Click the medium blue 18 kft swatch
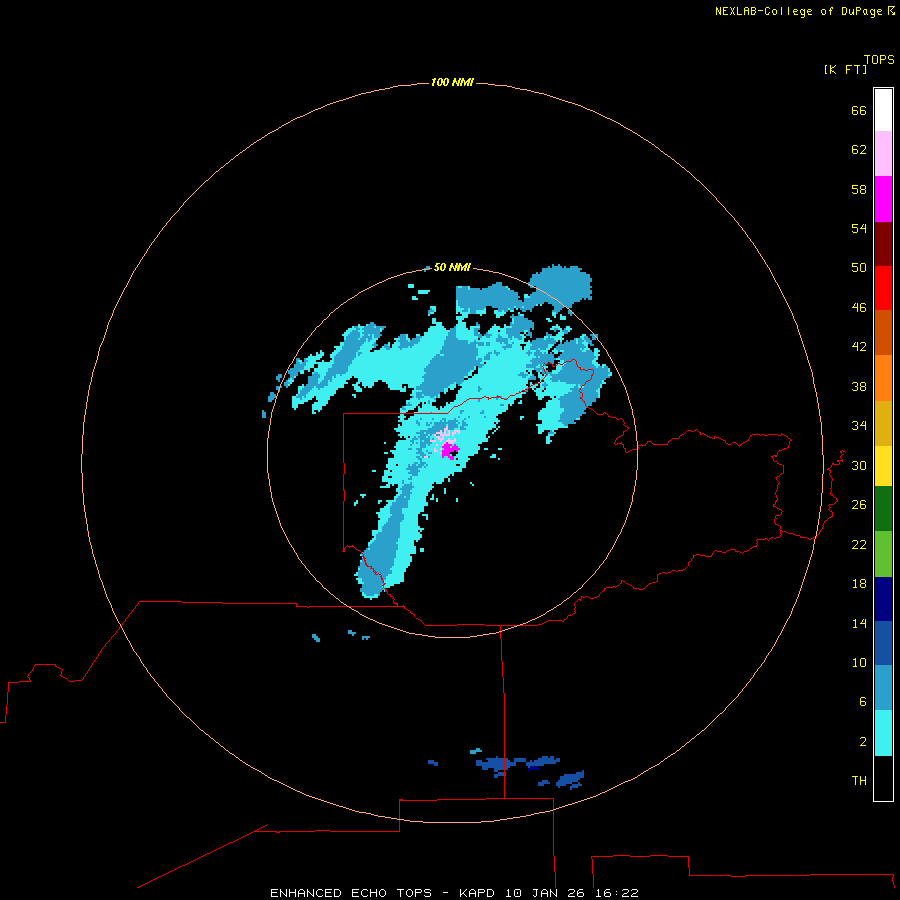Image resolution: width=900 pixels, height=900 pixels. coord(883,643)
